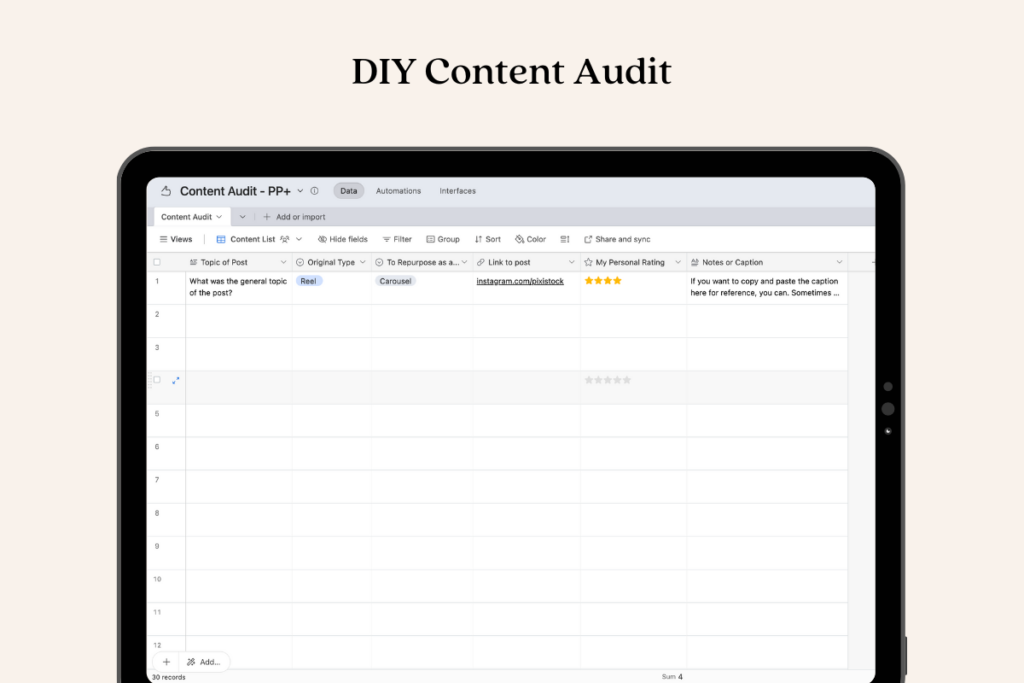
Task: Open the Sort options
Action: click(488, 240)
